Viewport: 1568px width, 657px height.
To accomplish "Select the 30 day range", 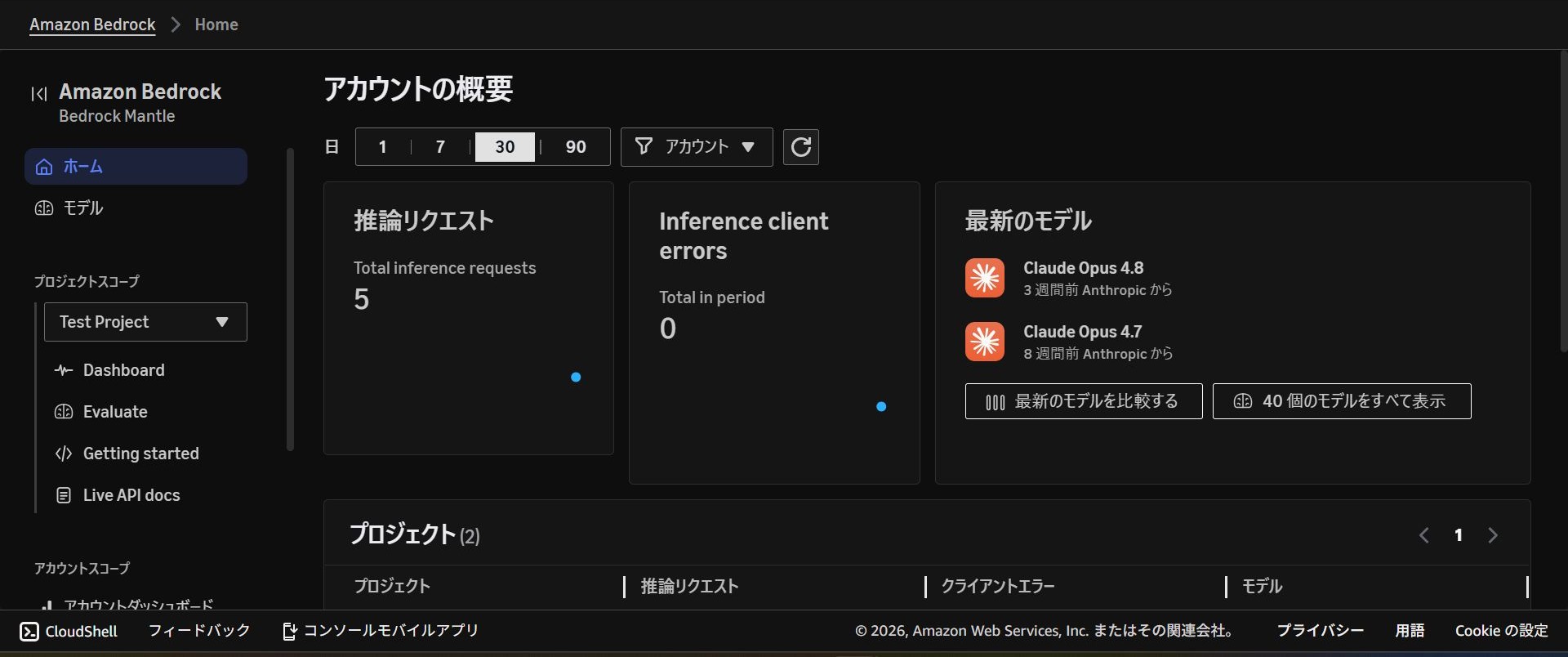I will click(505, 147).
